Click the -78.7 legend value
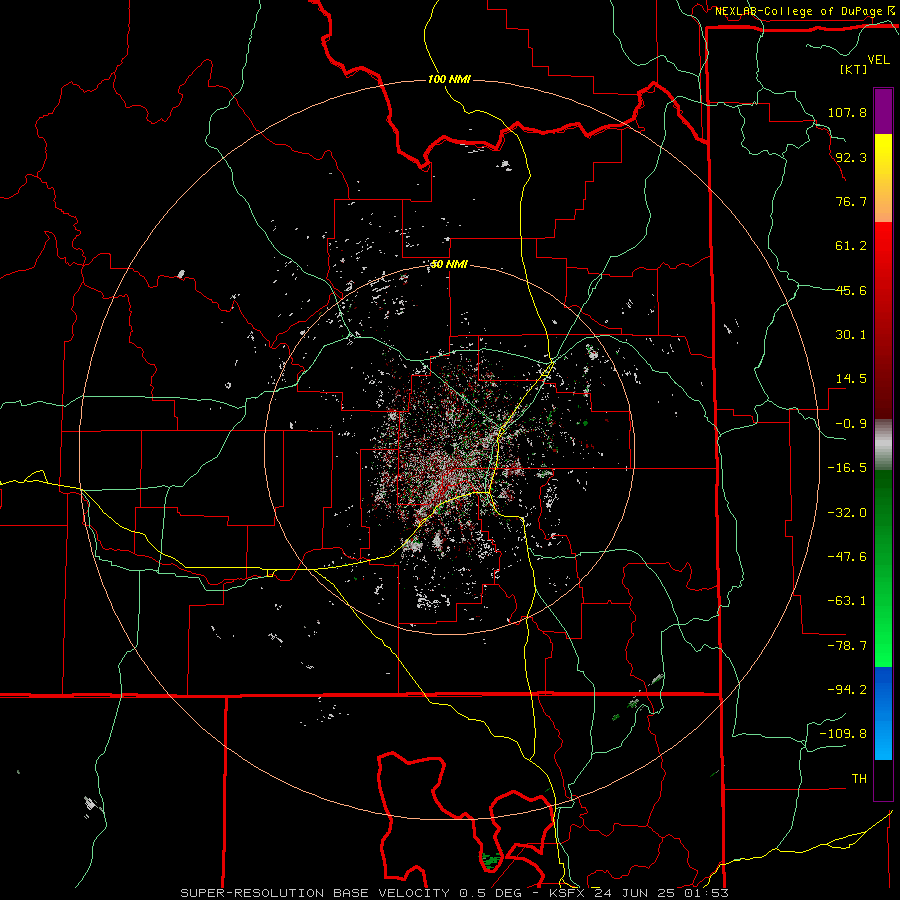 (x=847, y=646)
